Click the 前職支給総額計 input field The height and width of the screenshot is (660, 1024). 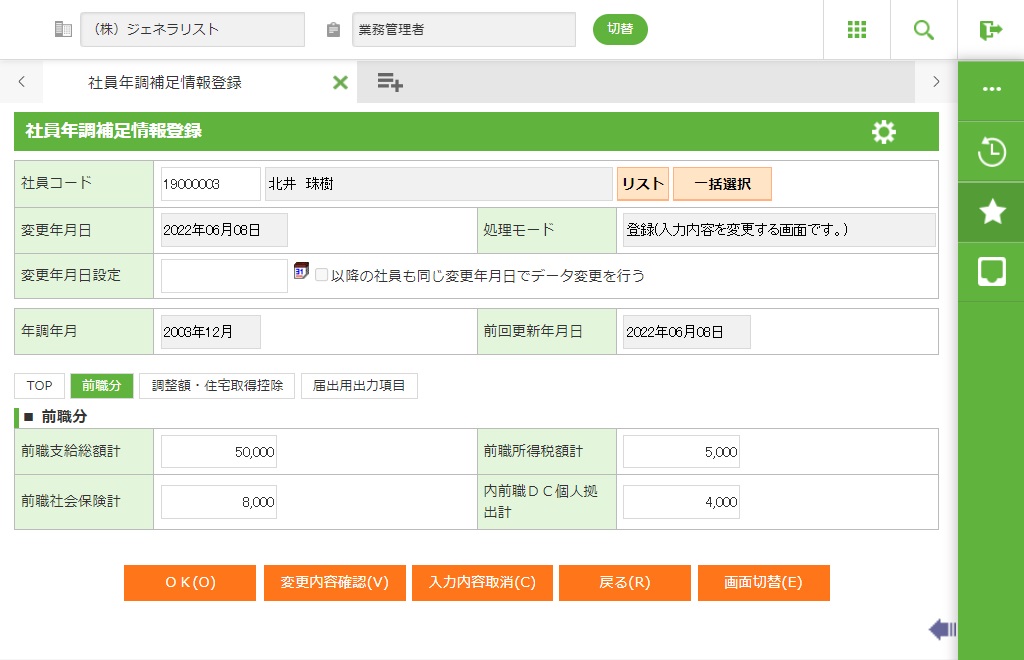tap(219, 452)
